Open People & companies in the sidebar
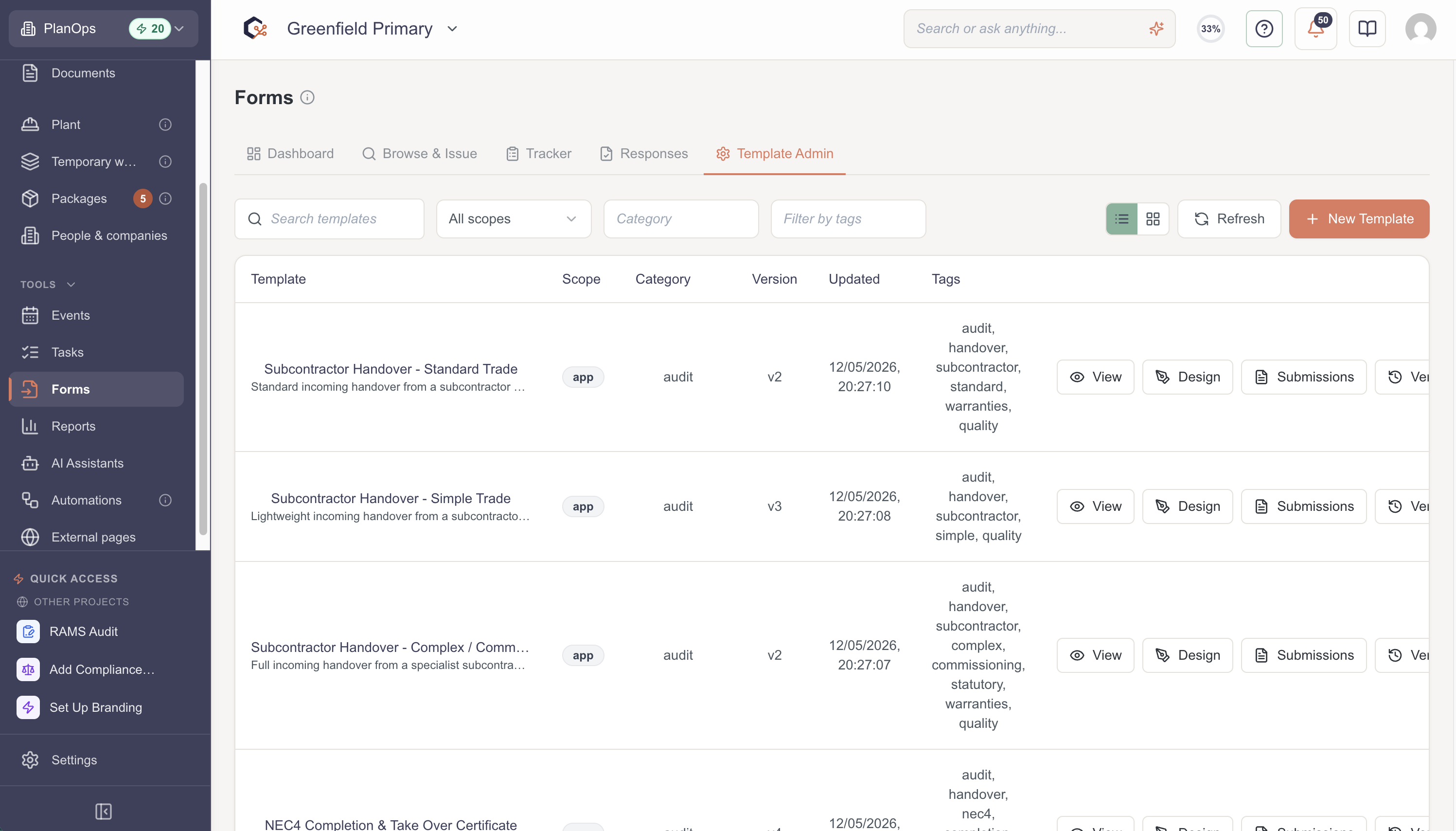Image resolution: width=1456 pixels, height=831 pixels. [97, 235]
